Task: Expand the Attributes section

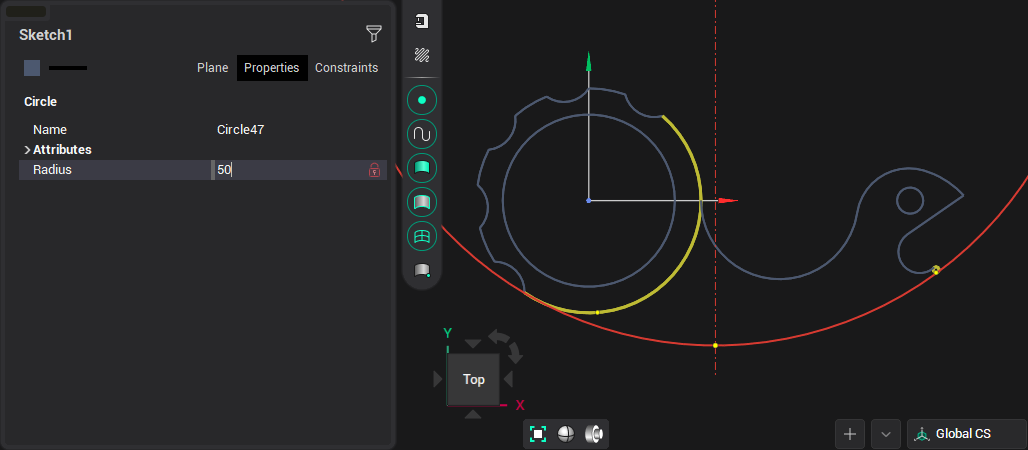Action: point(27,150)
